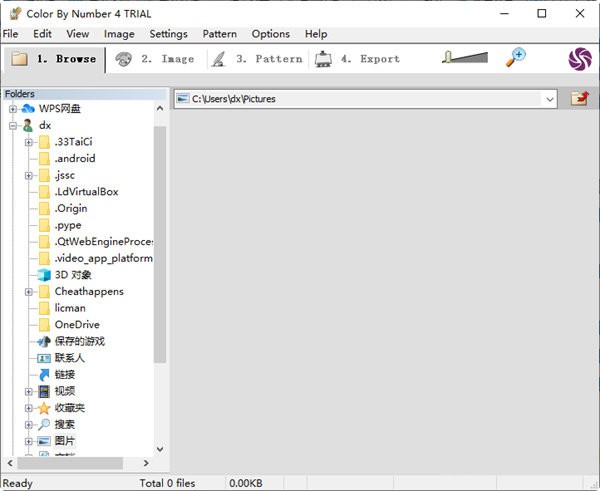Viewport: 600px width, 491px height.
Task: Switch to the 2. Image tab
Action: click(155, 59)
